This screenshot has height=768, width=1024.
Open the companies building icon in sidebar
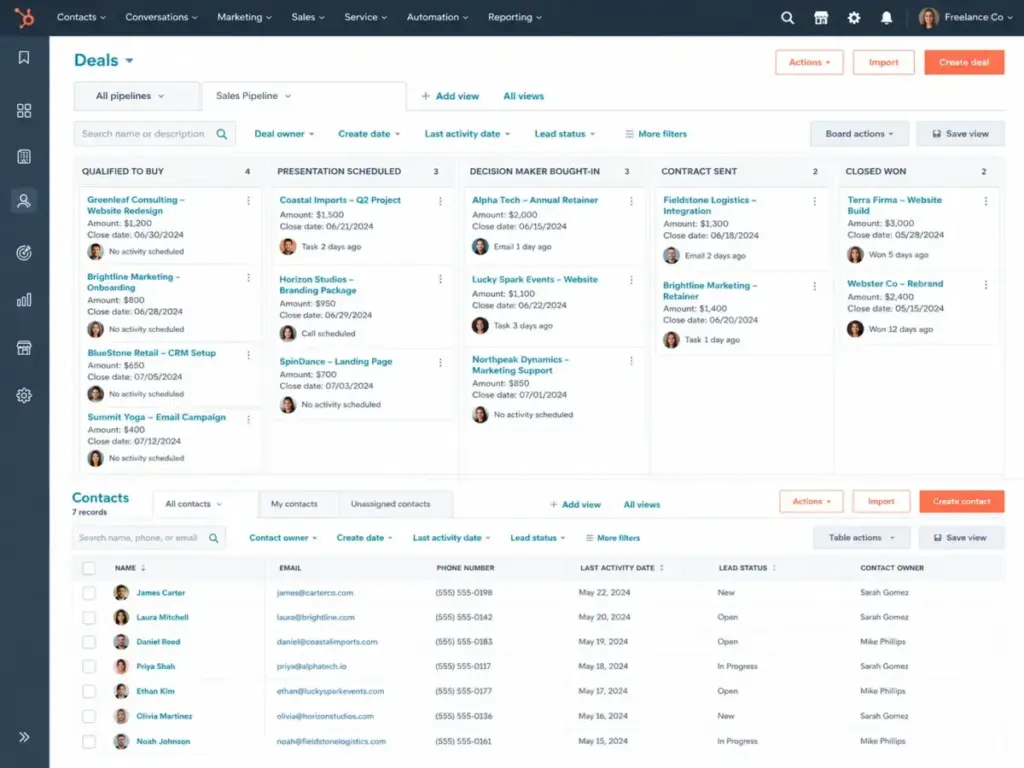(x=24, y=157)
